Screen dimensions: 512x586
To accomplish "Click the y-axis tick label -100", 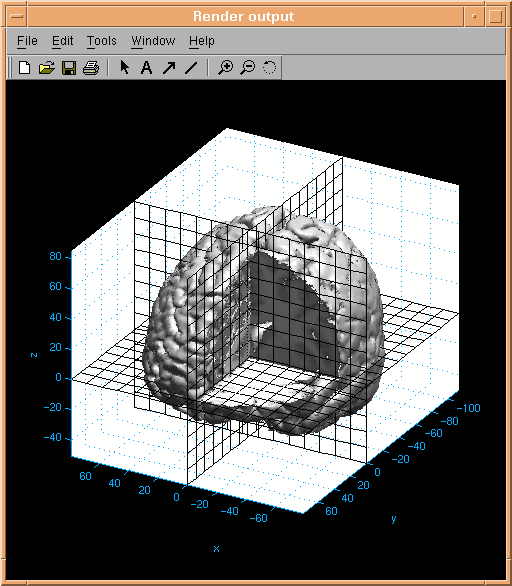I will (x=469, y=408).
